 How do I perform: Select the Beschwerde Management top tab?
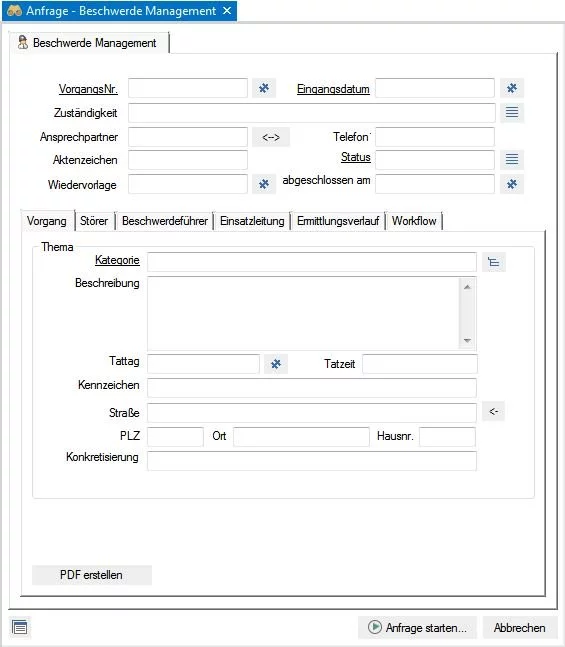click(89, 43)
